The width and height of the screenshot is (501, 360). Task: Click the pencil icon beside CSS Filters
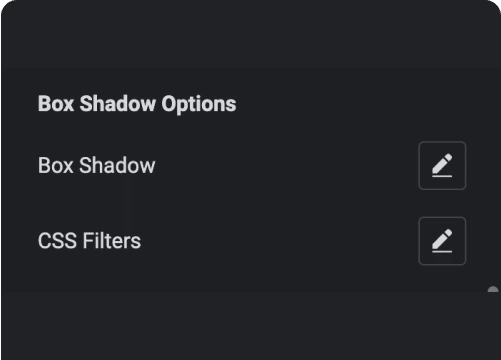tap(442, 241)
